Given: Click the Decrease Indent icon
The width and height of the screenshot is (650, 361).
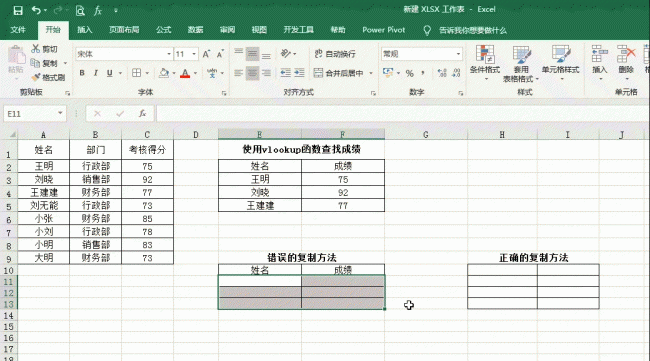Looking at the screenshot, I should (286, 73).
